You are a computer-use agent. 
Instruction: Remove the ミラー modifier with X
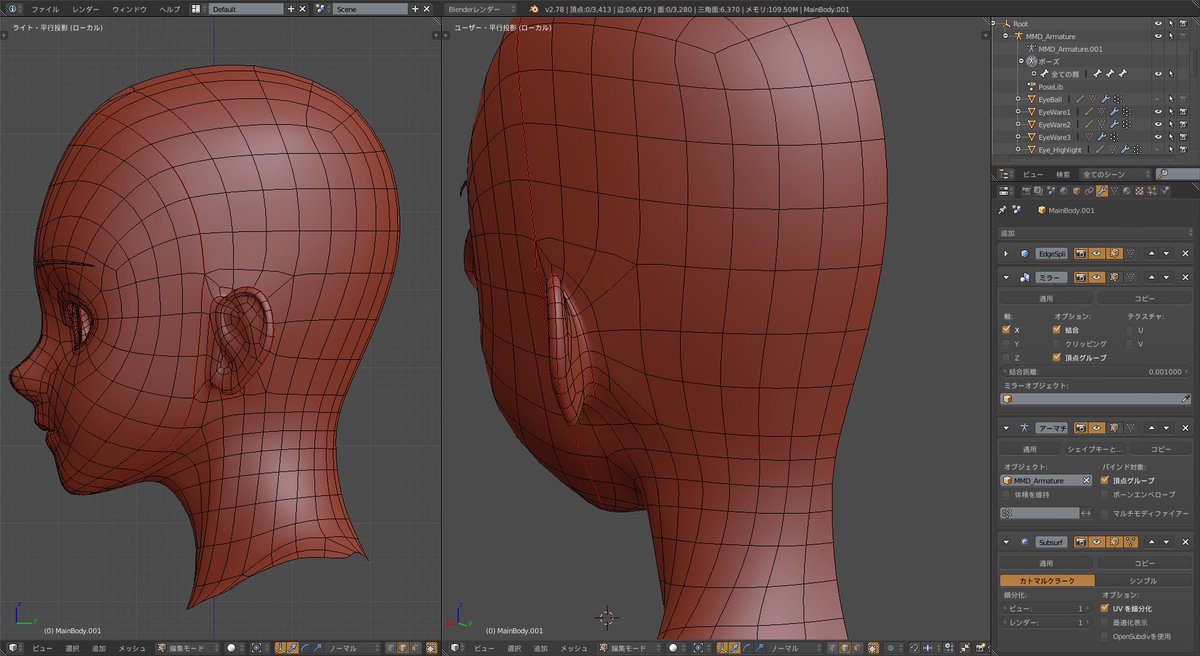coord(1184,277)
